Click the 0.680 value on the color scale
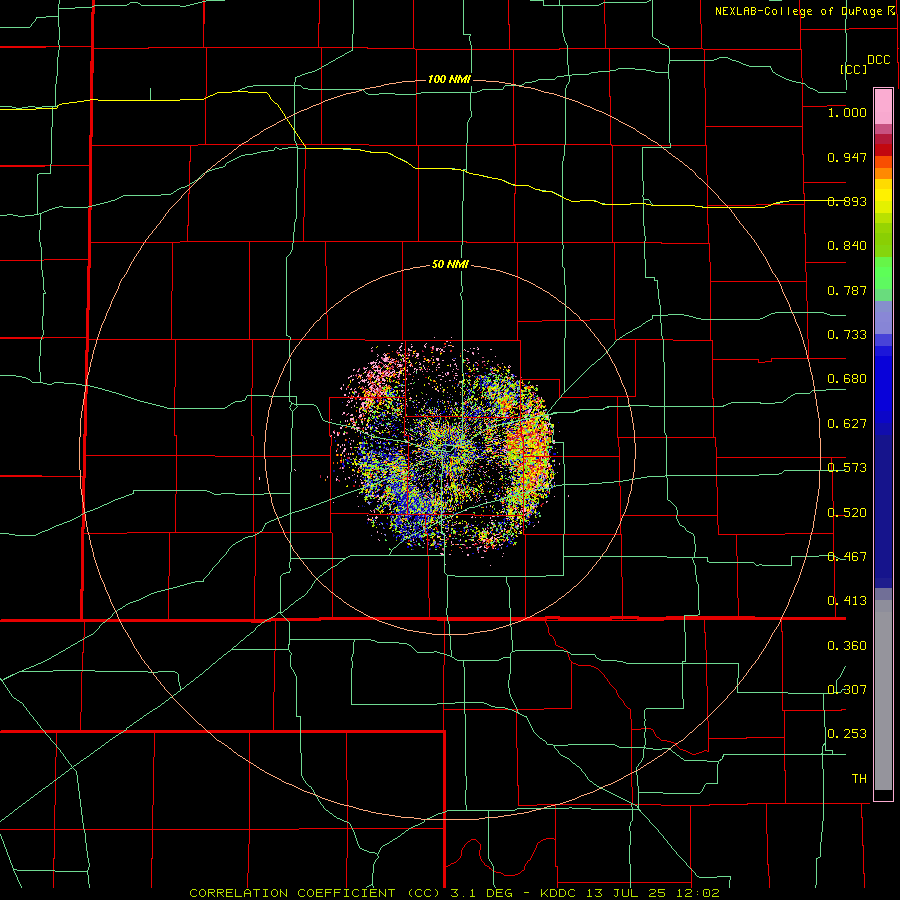Screen dimensions: 900x900 (x=847, y=379)
